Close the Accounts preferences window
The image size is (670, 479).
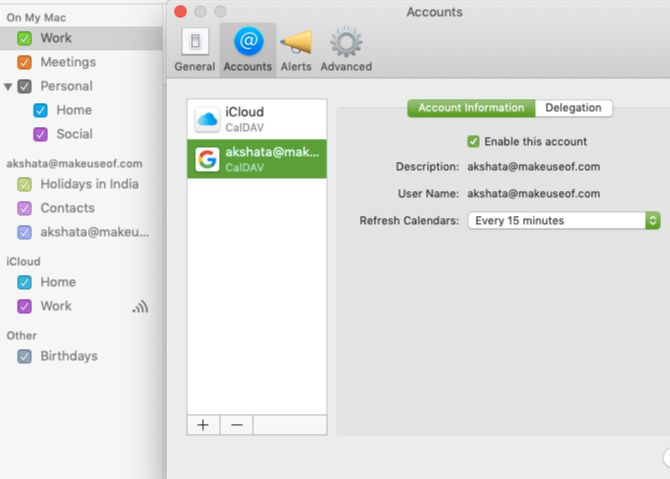click(180, 11)
